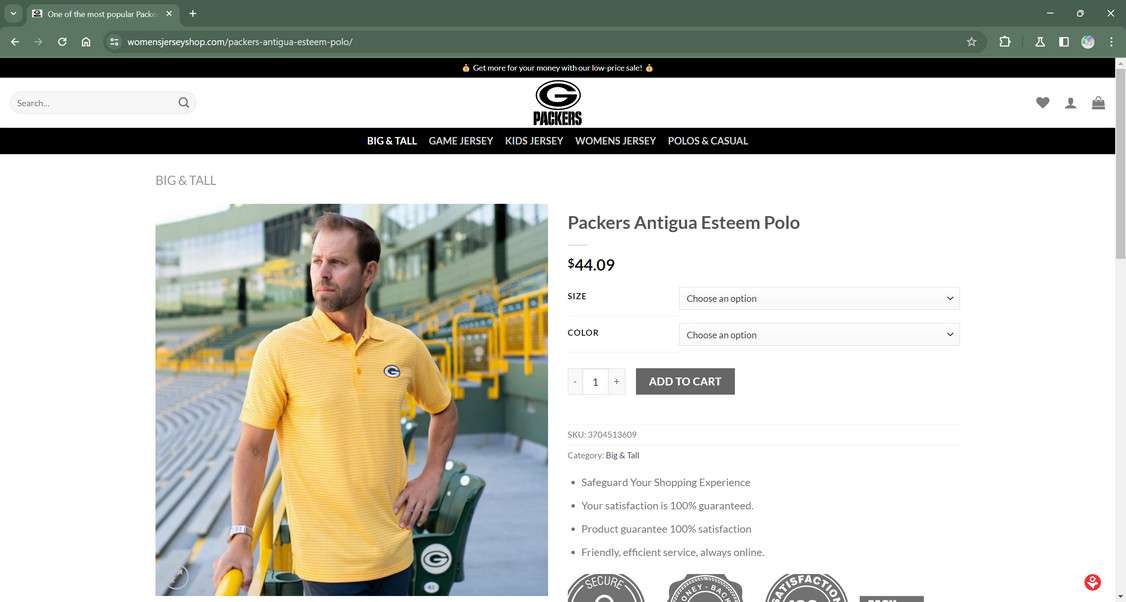Viewport: 1126px width, 602px height.
Task: Click 'Your satisfaction is 100% guaranteed.' text
Action: (667, 506)
